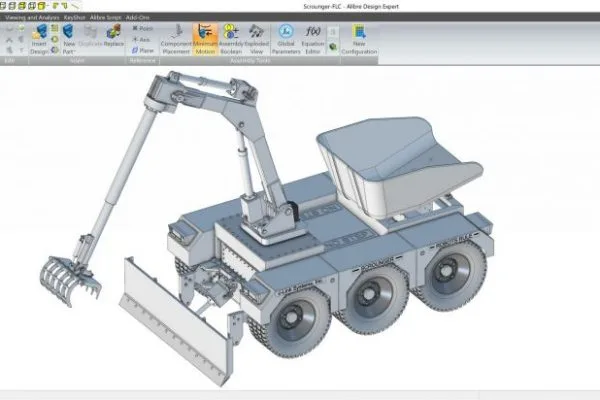Image resolution: width=600 pixels, height=400 pixels.
Task: Open the Exploded View tool
Action: pyautogui.click(x=256, y=39)
